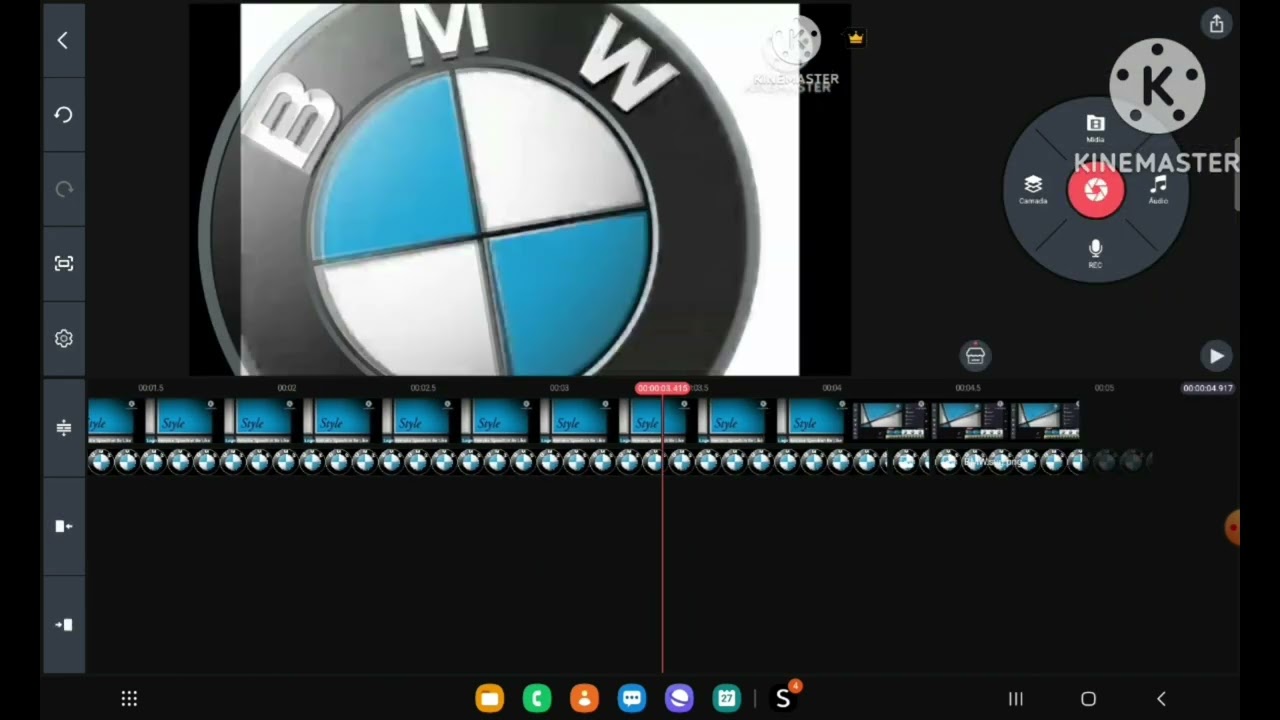Image resolution: width=1280 pixels, height=720 pixels.
Task: Tap the premium crown icon
Action: [856, 38]
